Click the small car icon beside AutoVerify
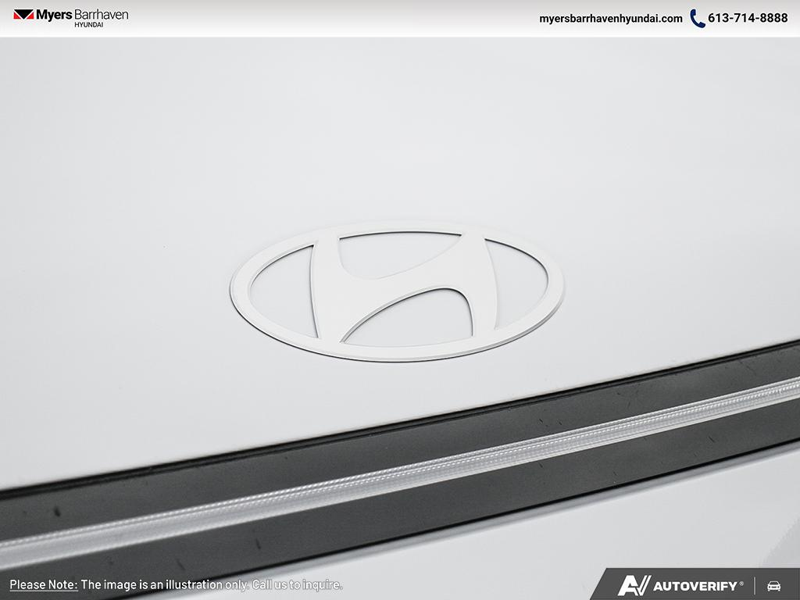 [x=773, y=585]
